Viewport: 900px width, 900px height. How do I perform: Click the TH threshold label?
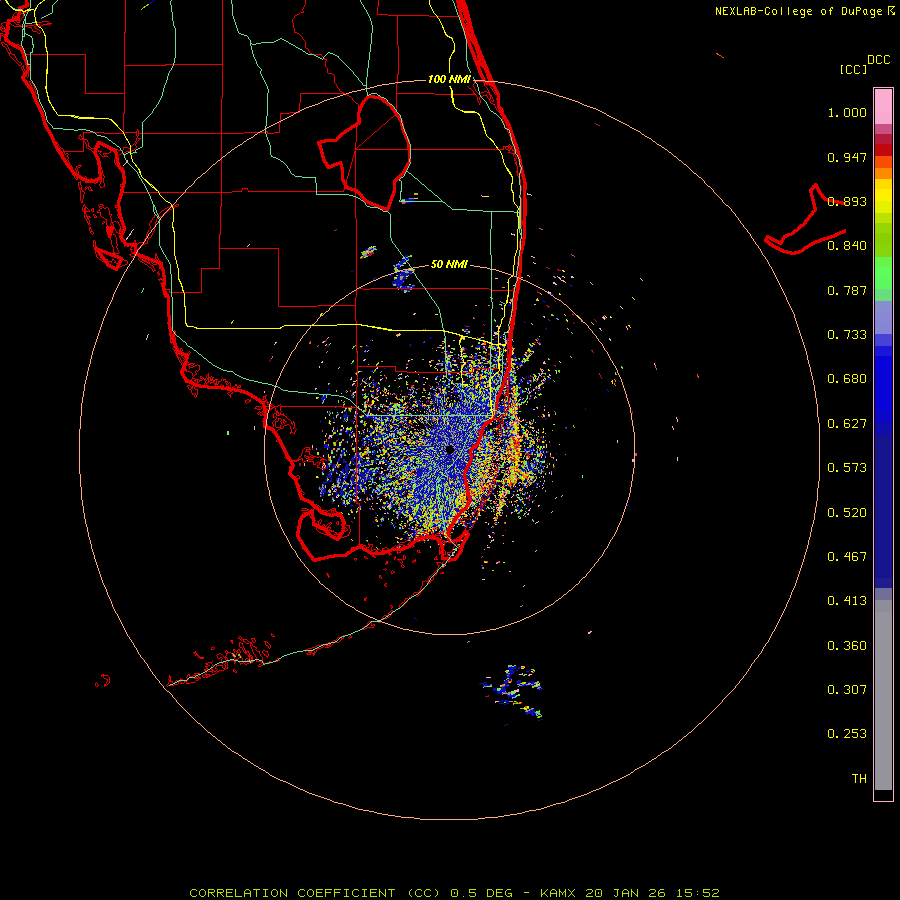click(x=859, y=779)
